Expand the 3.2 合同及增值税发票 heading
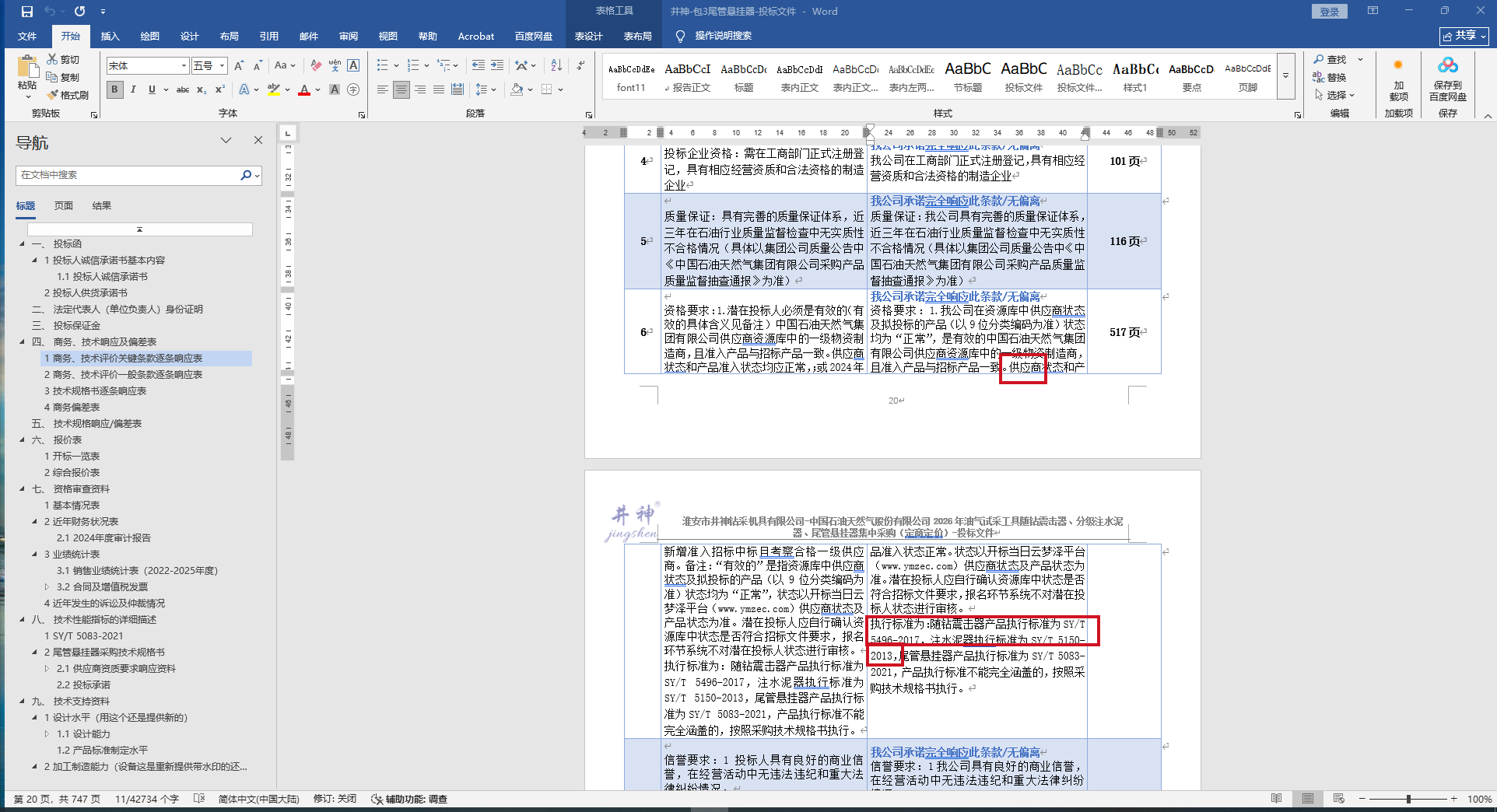Screen dimensions: 1497x812 pyautogui.click(x=47, y=586)
